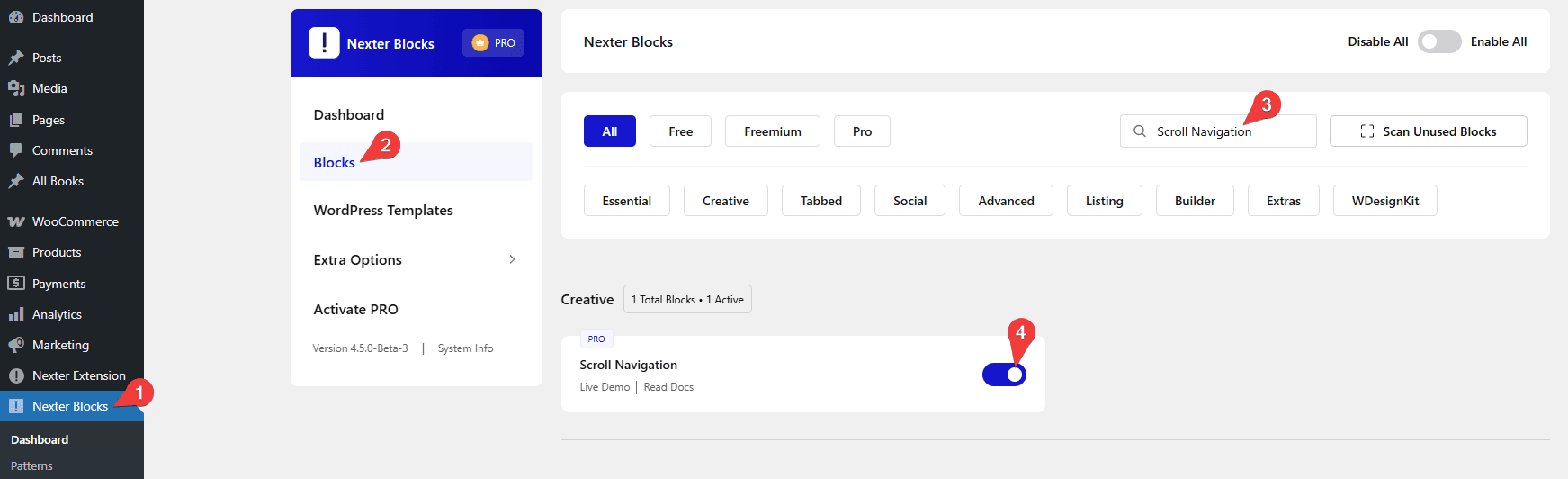This screenshot has height=479, width=1568.
Task: Click the Nexter Blocks sidebar icon
Action: tap(16, 406)
